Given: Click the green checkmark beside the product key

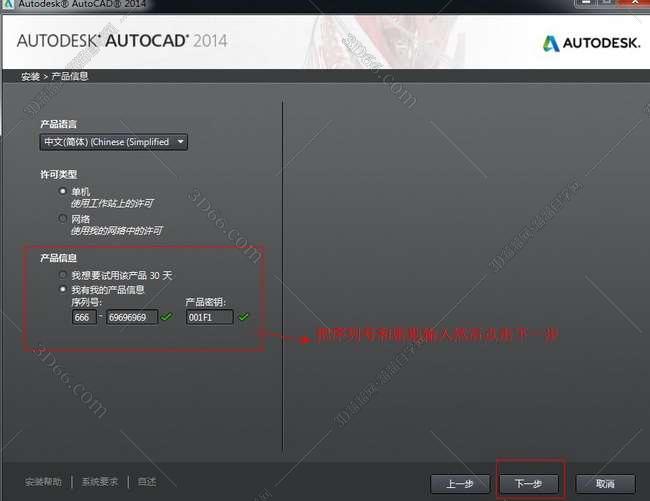Looking at the screenshot, I should click(243, 317).
